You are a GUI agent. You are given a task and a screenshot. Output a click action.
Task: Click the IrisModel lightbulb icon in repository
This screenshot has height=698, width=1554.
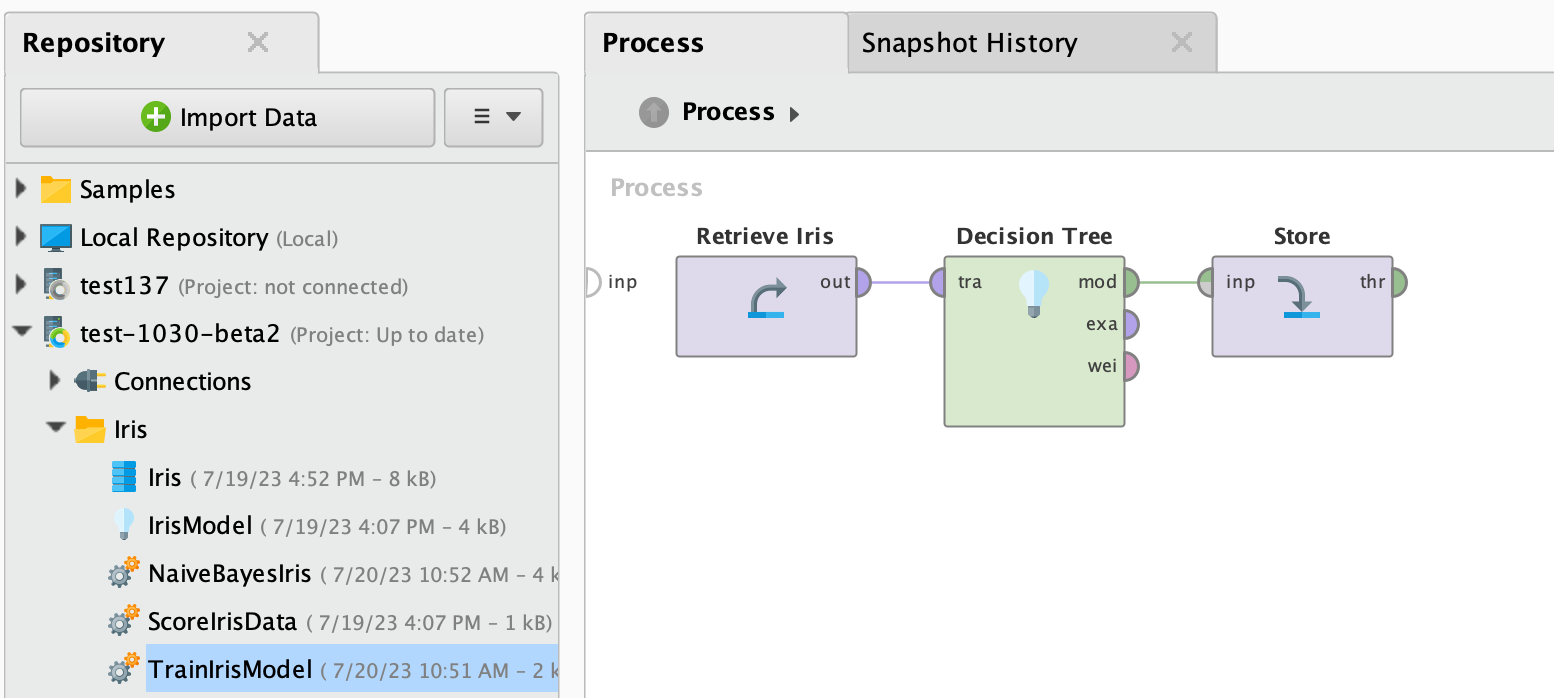click(x=124, y=525)
